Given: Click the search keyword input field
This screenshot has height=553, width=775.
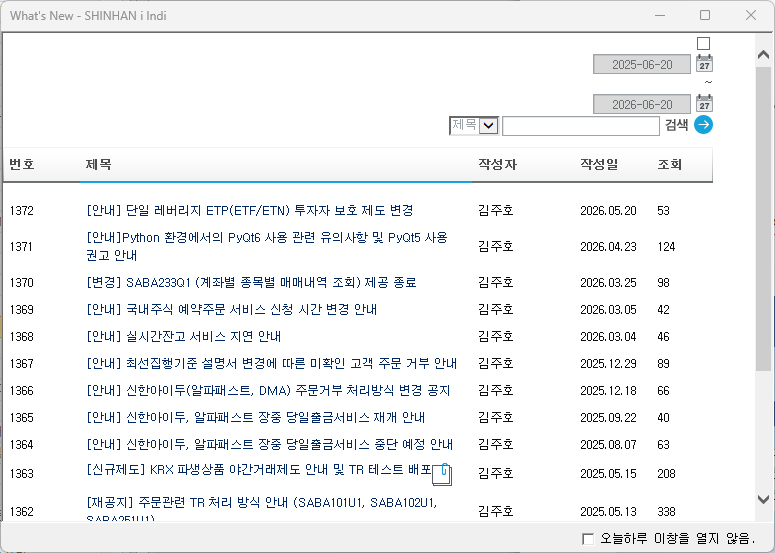Looking at the screenshot, I should pyautogui.click(x=581, y=126).
